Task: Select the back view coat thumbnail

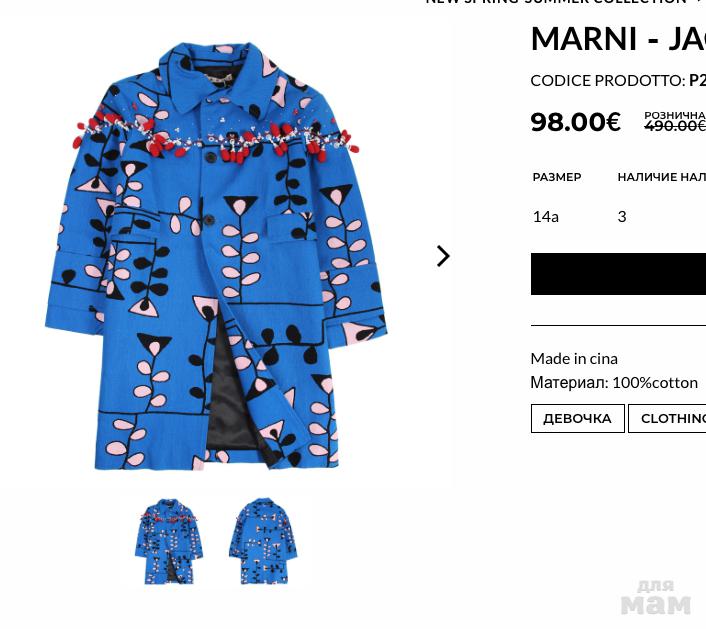Action: pyautogui.click(x=263, y=542)
